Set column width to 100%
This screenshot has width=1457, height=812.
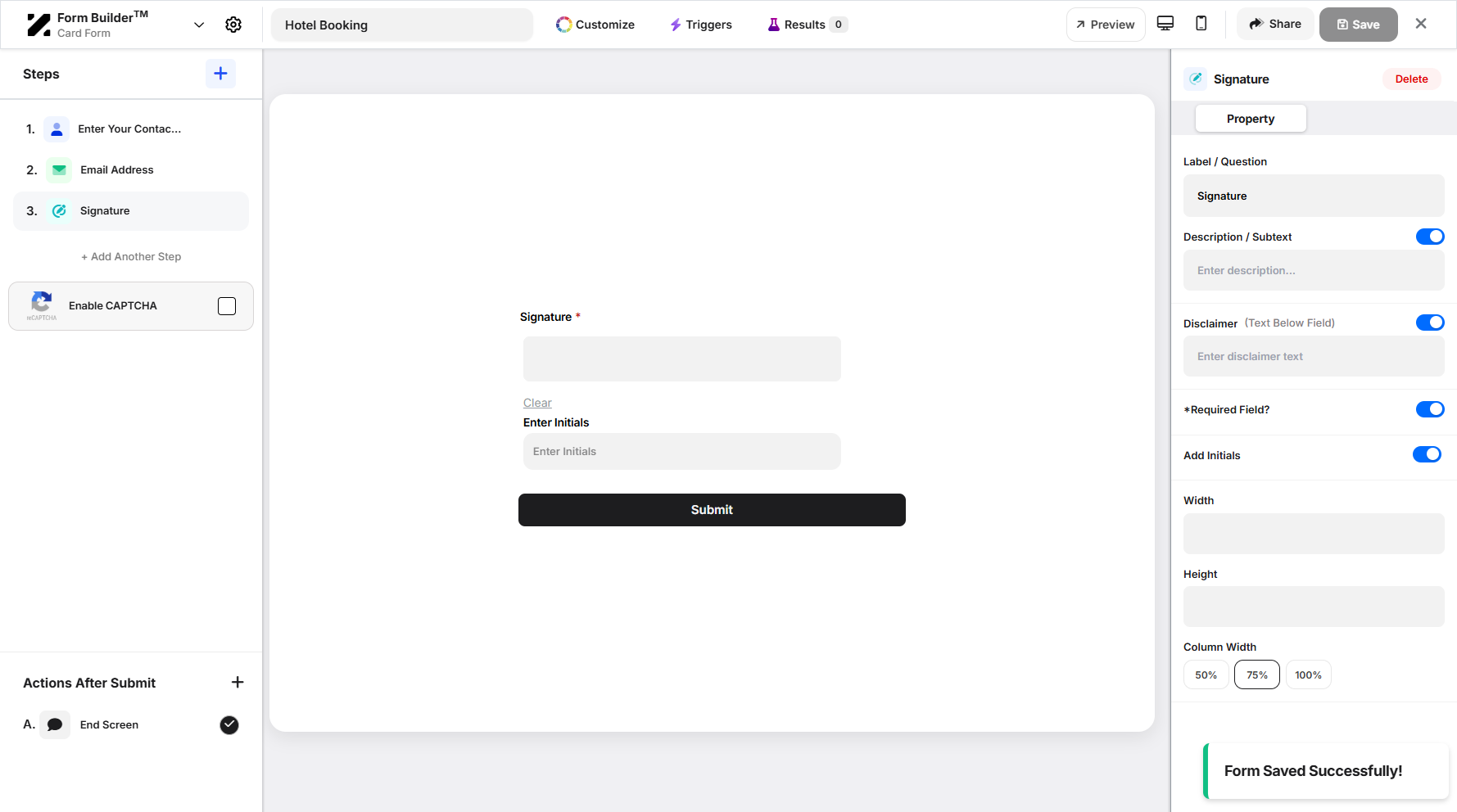click(1309, 674)
